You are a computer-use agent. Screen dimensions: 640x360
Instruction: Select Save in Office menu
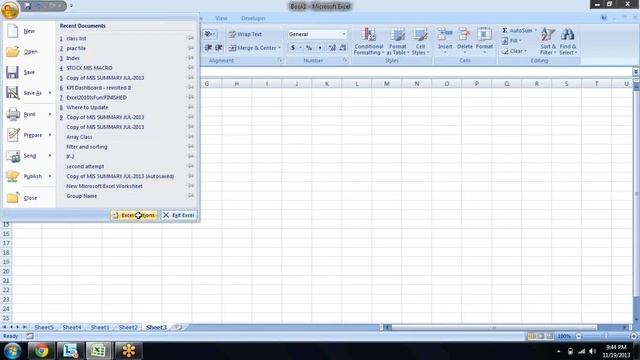[29, 72]
